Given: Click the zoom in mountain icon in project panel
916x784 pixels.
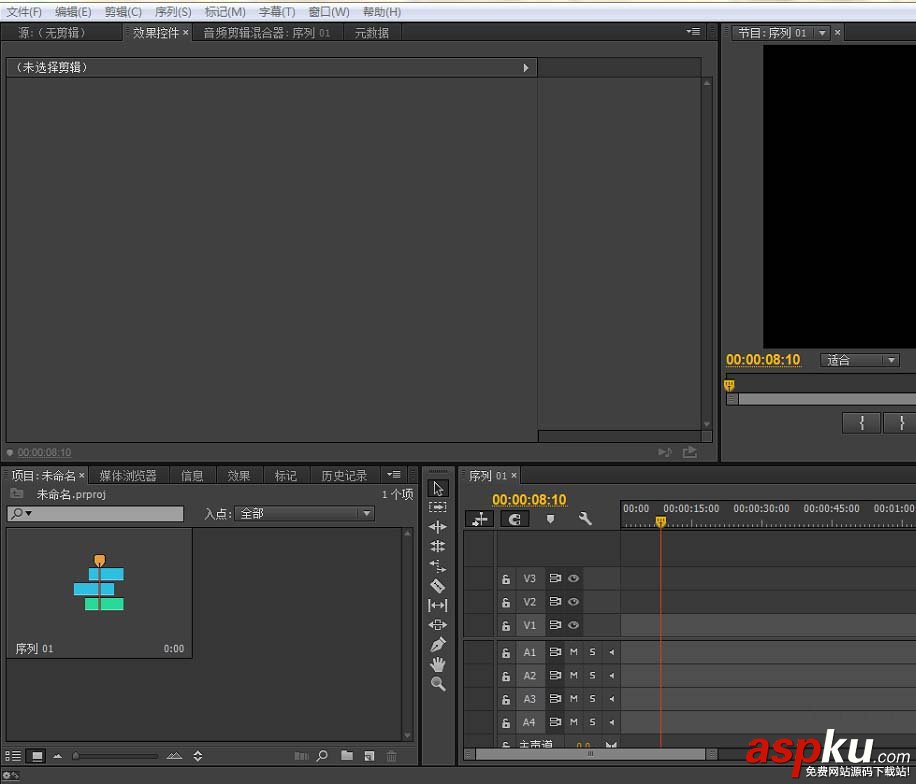Looking at the screenshot, I should pyautogui.click(x=174, y=756).
